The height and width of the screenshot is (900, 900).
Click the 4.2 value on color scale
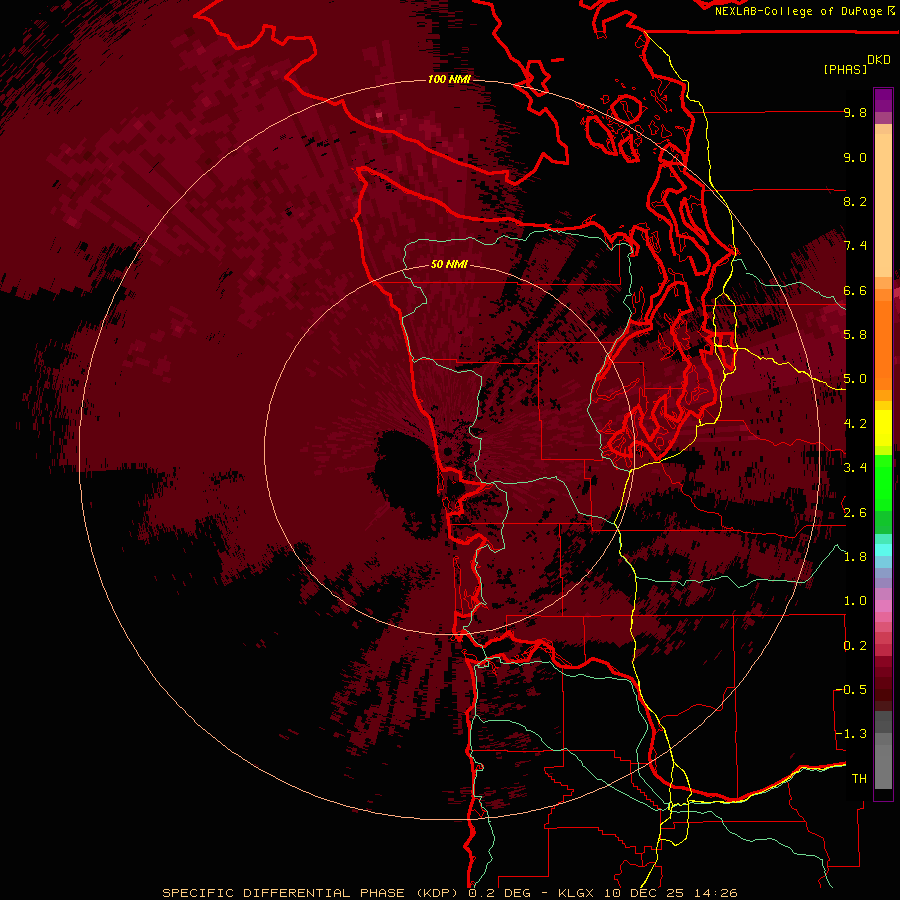[855, 424]
